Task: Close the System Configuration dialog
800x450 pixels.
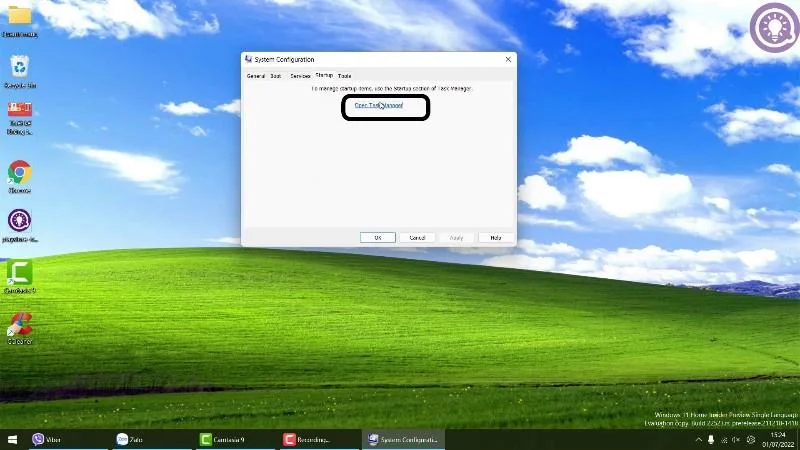Action: (x=508, y=59)
